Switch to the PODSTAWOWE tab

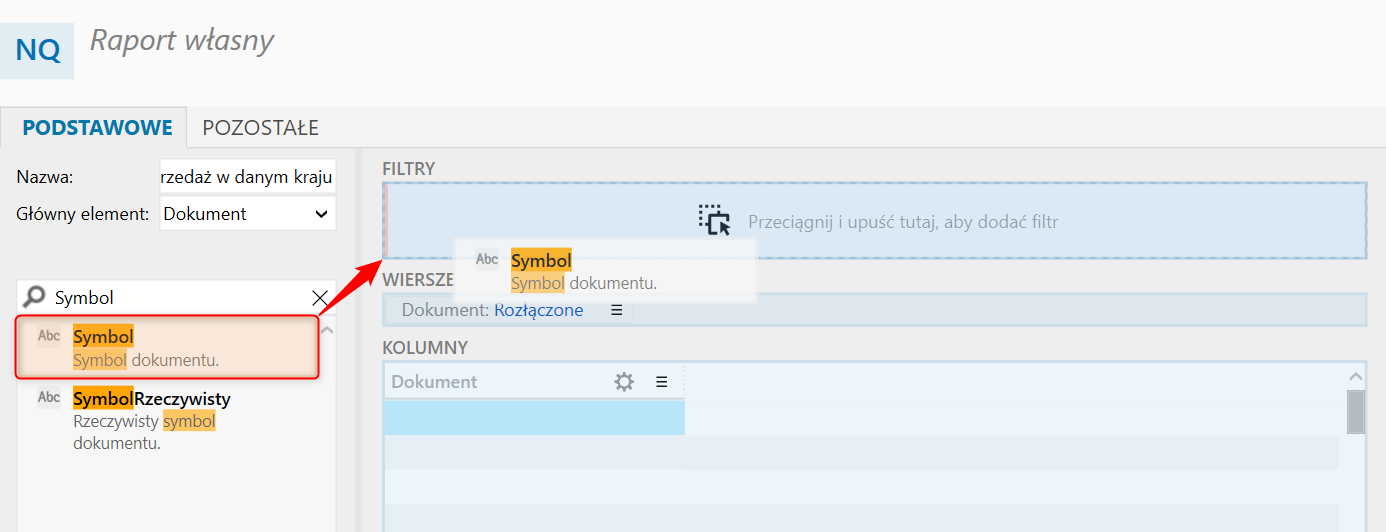tap(97, 128)
